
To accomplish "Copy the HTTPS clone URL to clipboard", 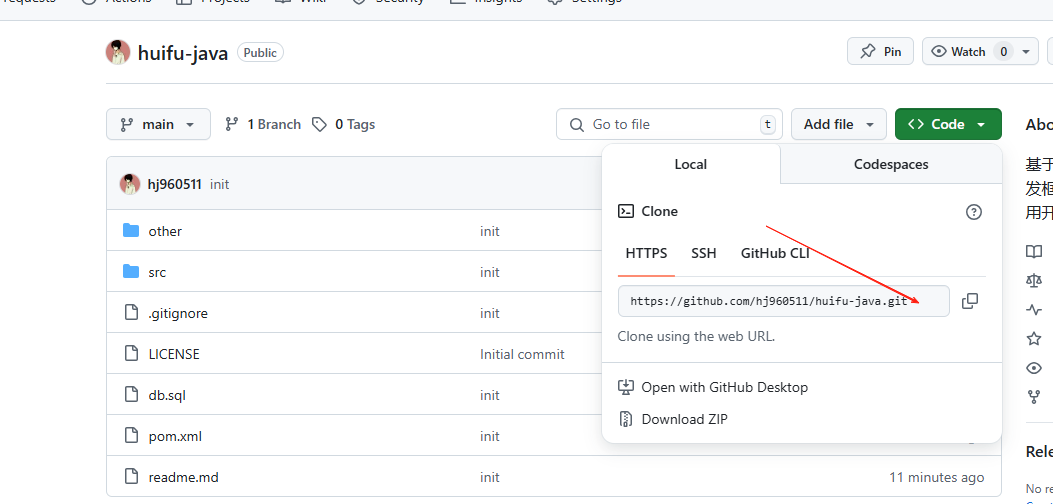I will pyautogui.click(x=970, y=301).
